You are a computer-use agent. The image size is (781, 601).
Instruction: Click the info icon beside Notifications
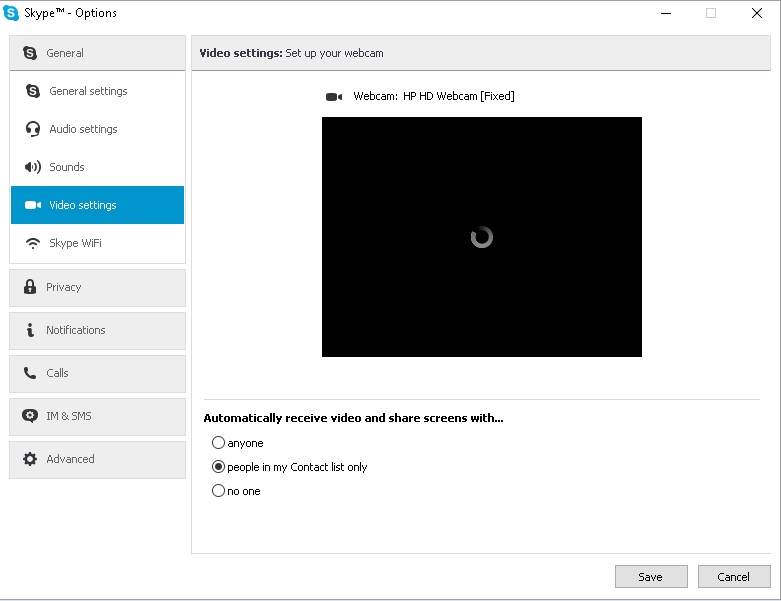click(30, 330)
